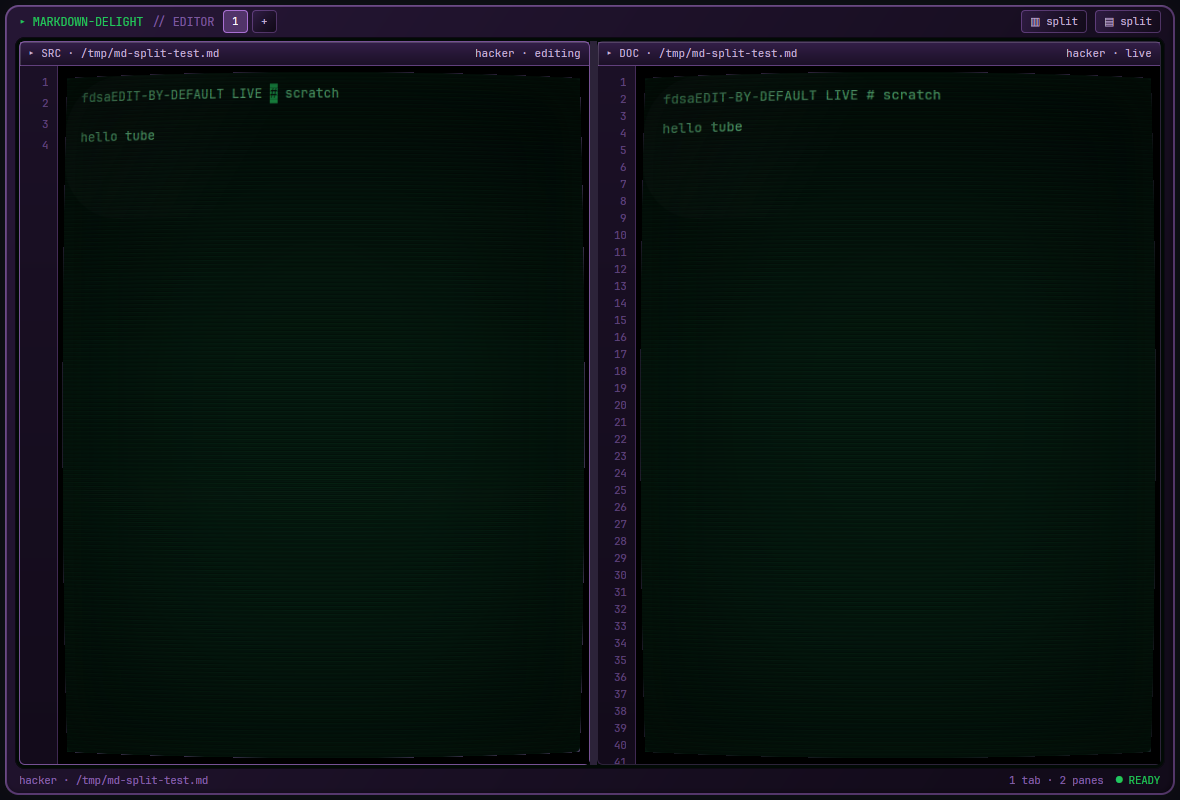Click 'fdsaEDIT-BY-DEFAULT LIVE # scratch' in the DOC pane

[801, 96]
